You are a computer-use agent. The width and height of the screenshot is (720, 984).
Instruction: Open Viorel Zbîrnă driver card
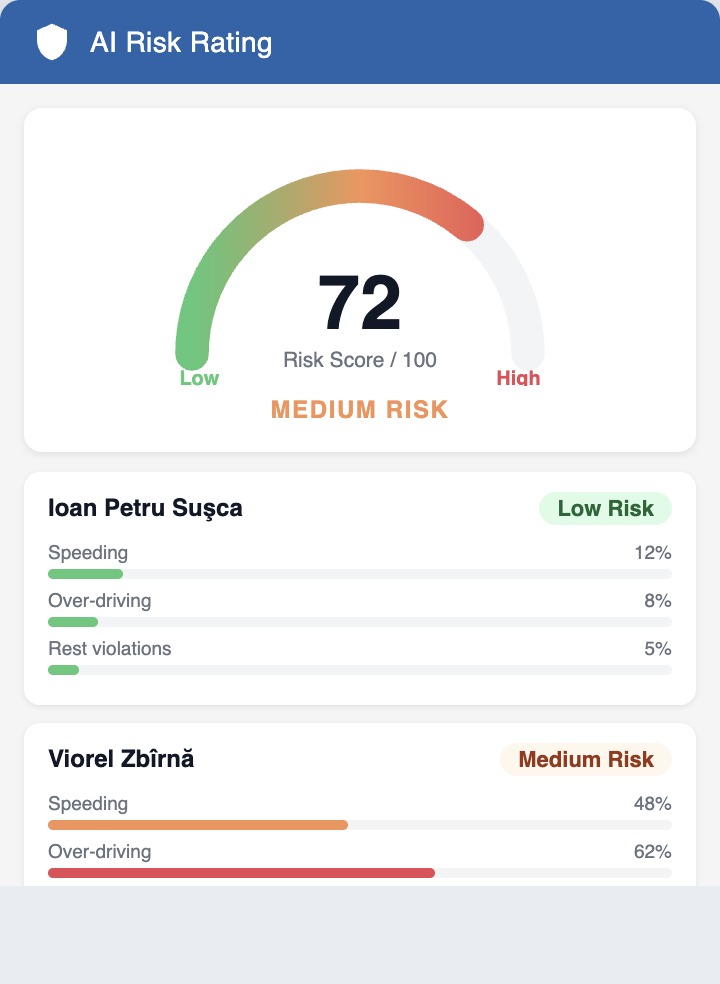point(360,805)
